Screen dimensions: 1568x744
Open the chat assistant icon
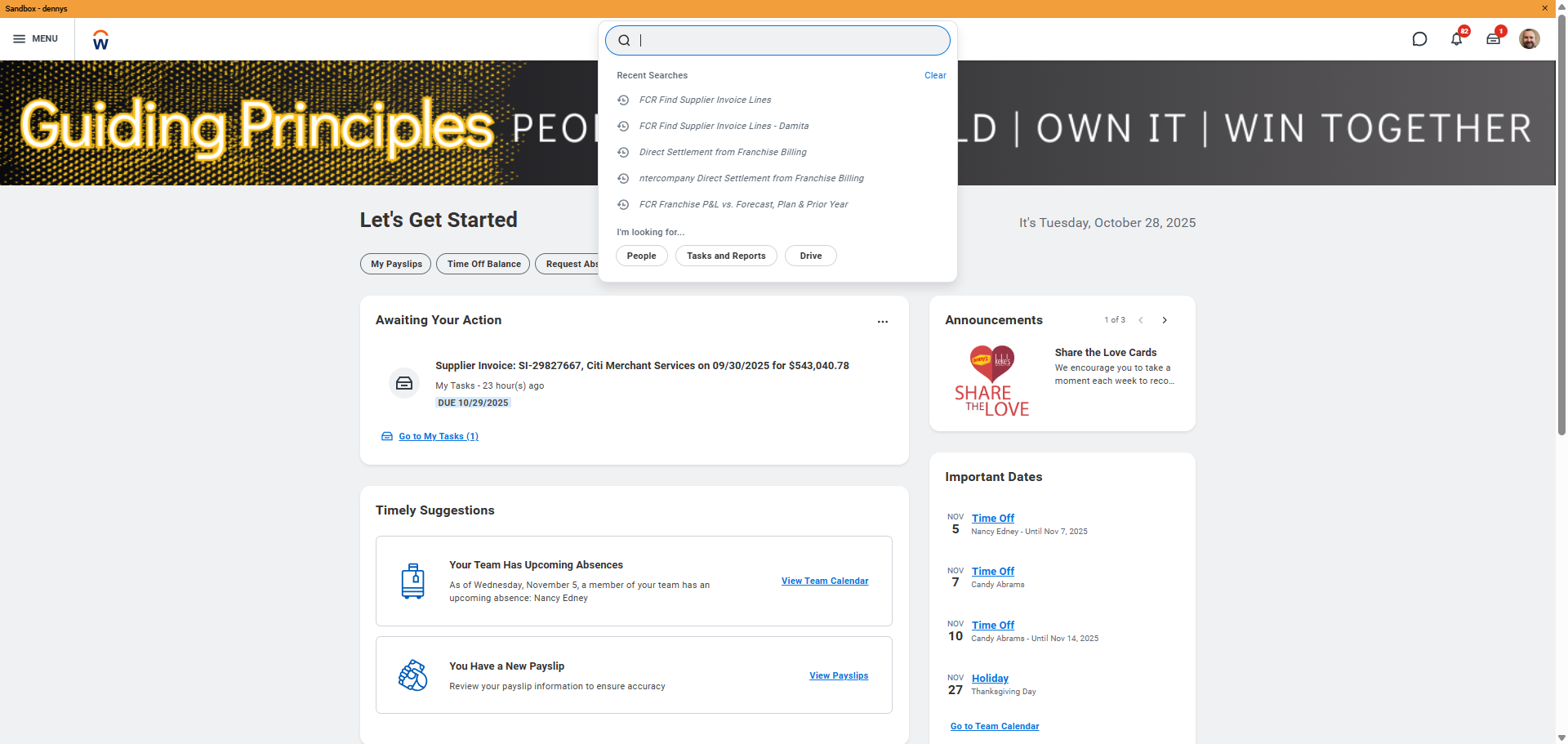tap(1419, 39)
